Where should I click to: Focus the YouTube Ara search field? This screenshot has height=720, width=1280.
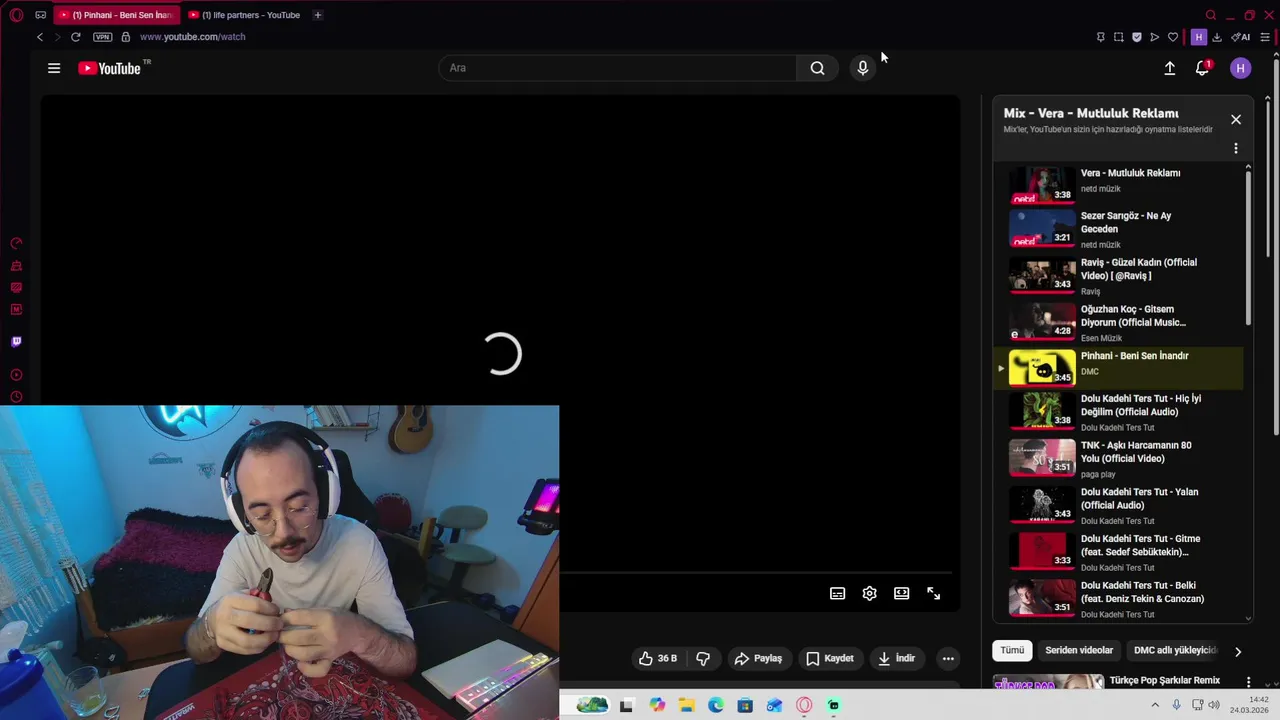click(x=617, y=68)
